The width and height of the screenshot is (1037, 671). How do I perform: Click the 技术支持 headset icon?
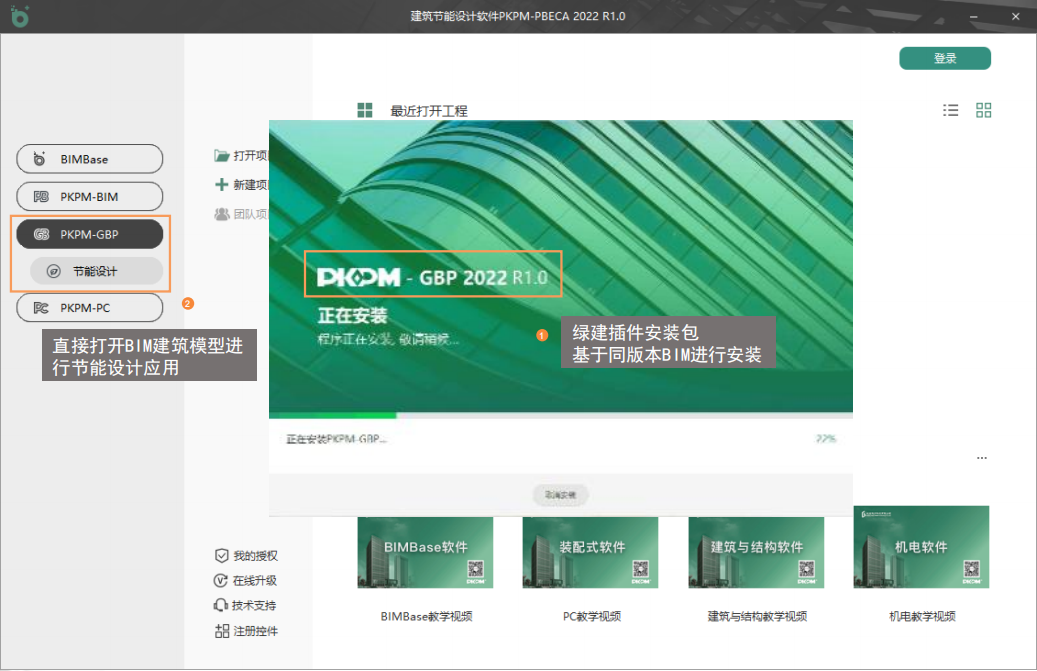pos(222,606)
